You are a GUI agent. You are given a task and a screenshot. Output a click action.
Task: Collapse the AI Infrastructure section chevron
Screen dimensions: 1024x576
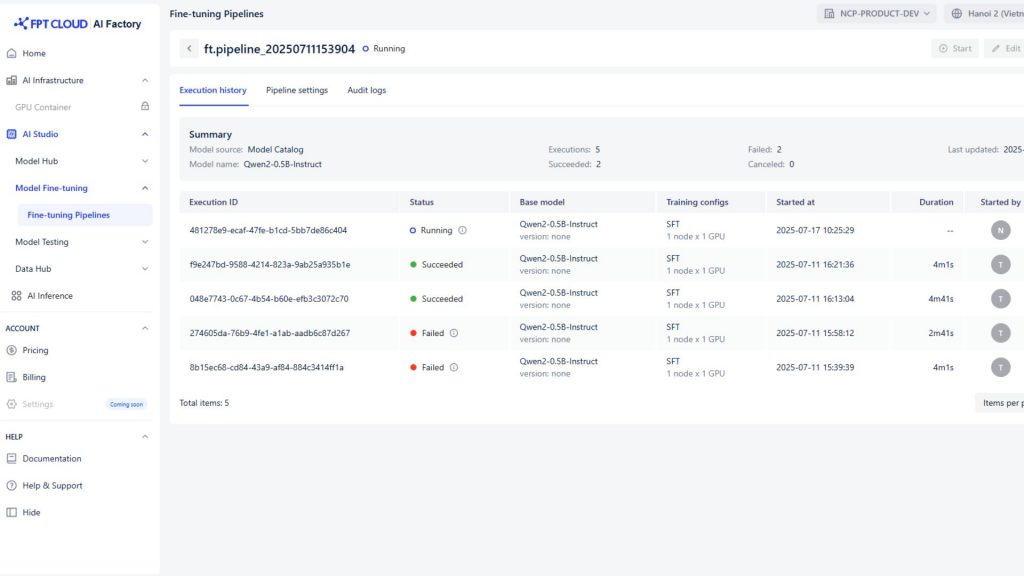[145, 80]
